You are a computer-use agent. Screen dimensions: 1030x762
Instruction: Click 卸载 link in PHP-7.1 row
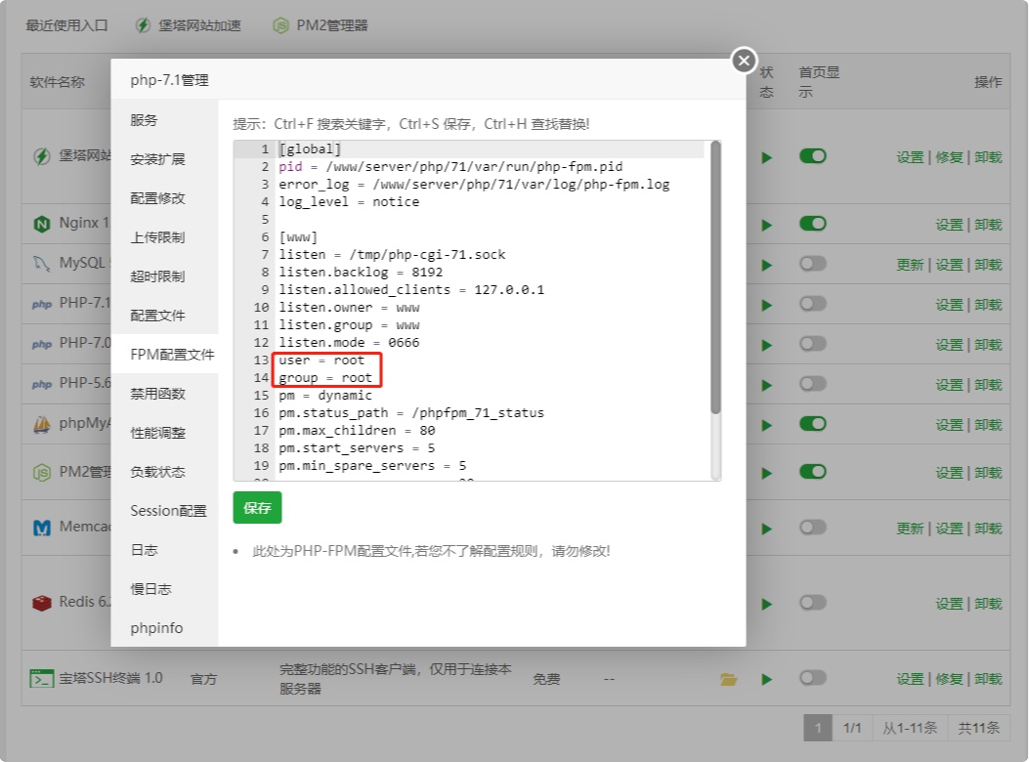coord(988,305)
